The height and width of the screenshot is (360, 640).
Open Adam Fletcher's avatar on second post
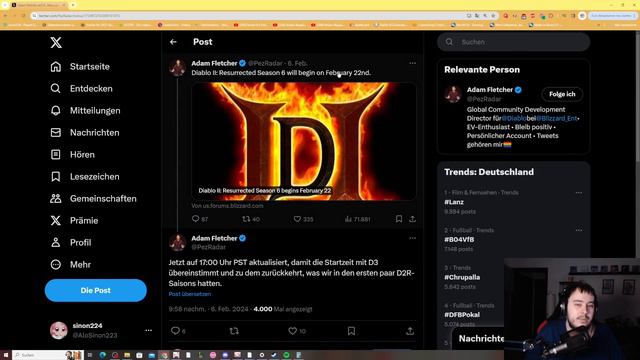178,243
